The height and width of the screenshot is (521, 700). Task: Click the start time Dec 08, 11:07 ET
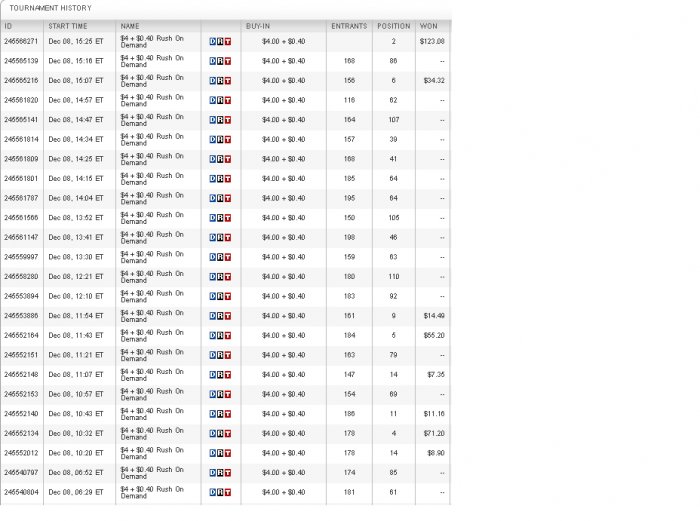[x=76, y=375]
